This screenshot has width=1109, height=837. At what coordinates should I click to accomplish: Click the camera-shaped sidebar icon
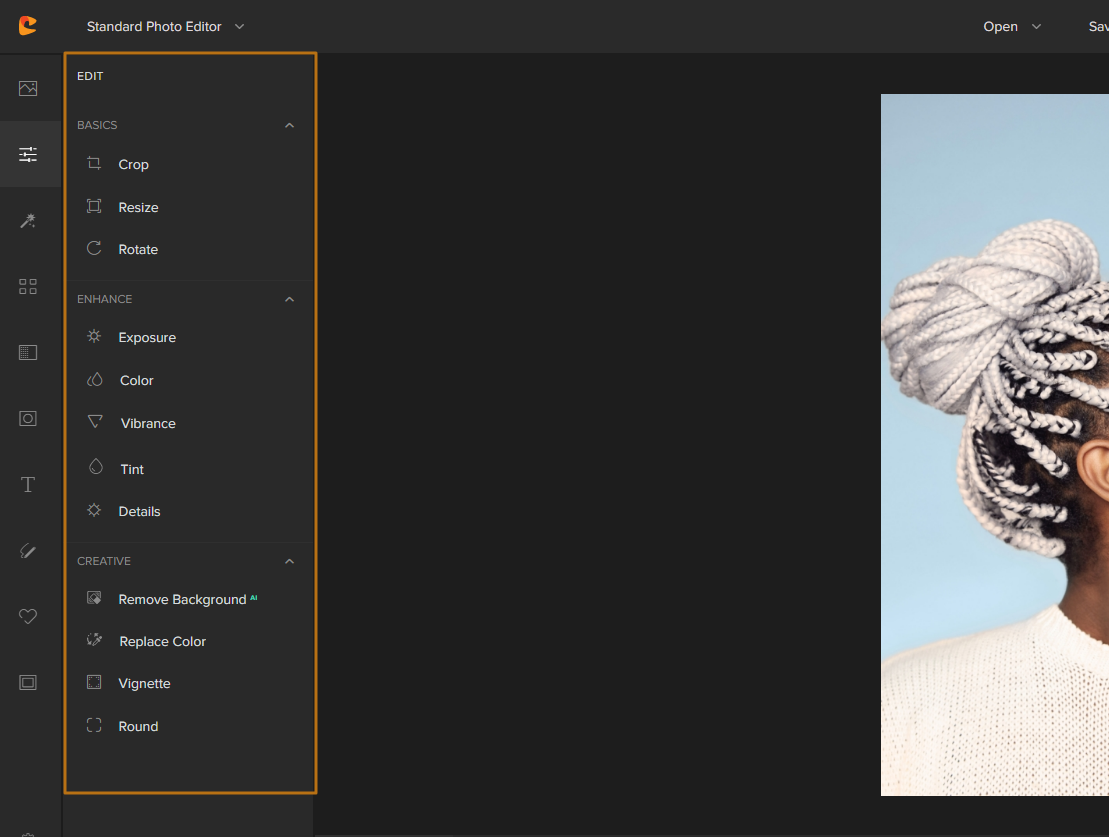click(28, 419)
